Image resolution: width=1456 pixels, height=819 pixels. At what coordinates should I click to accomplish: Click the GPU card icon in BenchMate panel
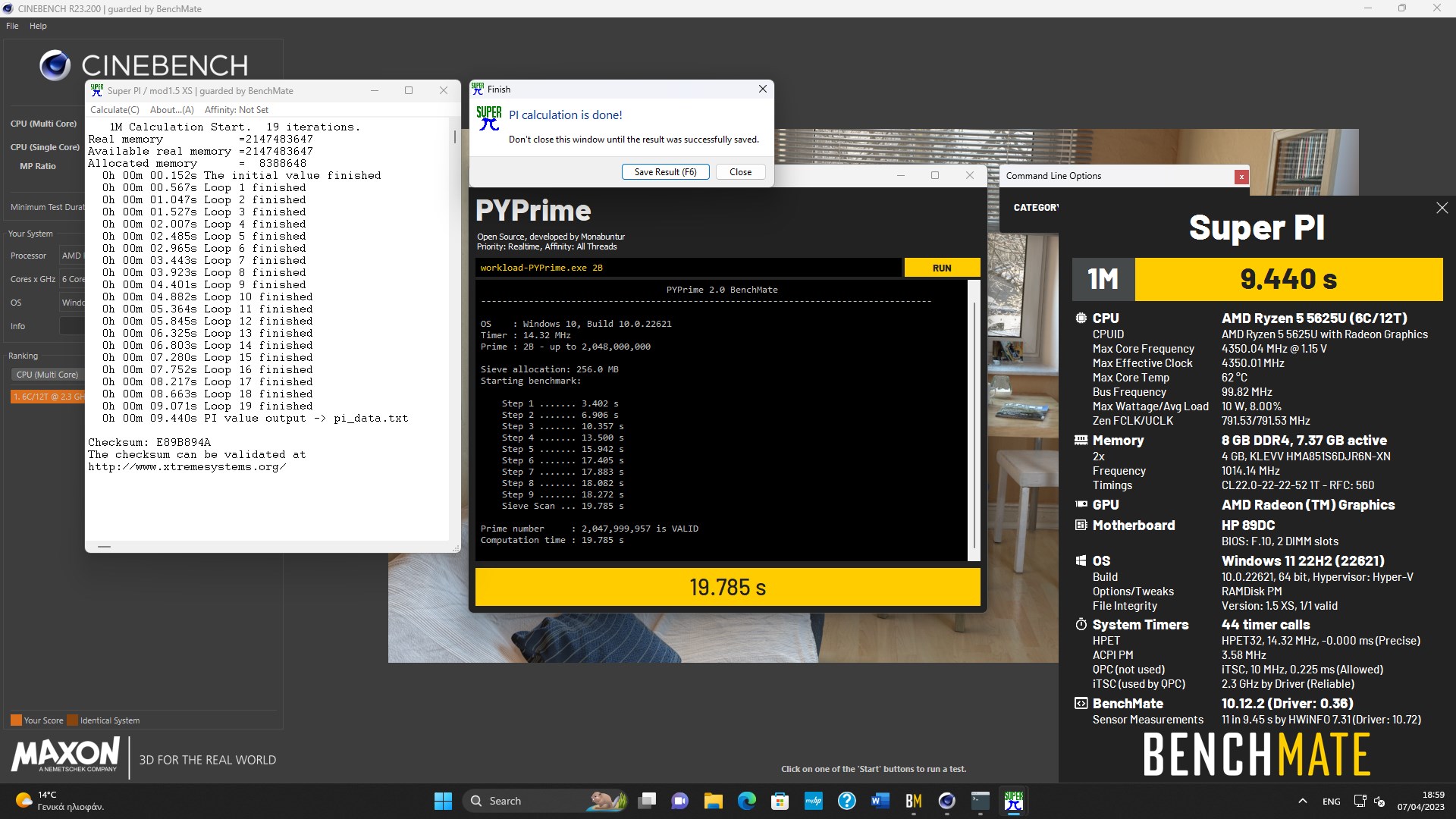pyautogui.click(x=1081, y=504)
